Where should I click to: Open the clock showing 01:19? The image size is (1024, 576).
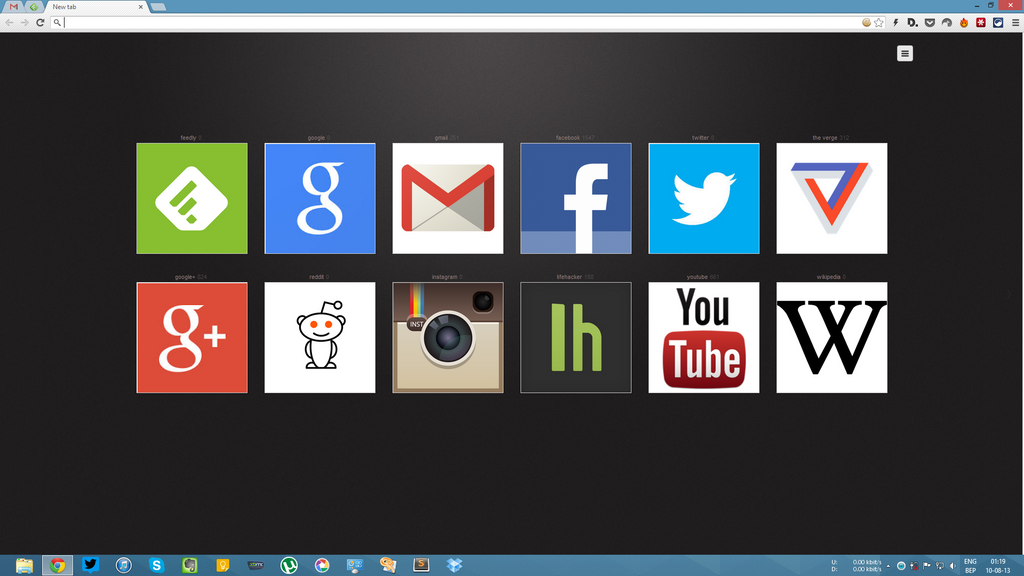(998, 566)
